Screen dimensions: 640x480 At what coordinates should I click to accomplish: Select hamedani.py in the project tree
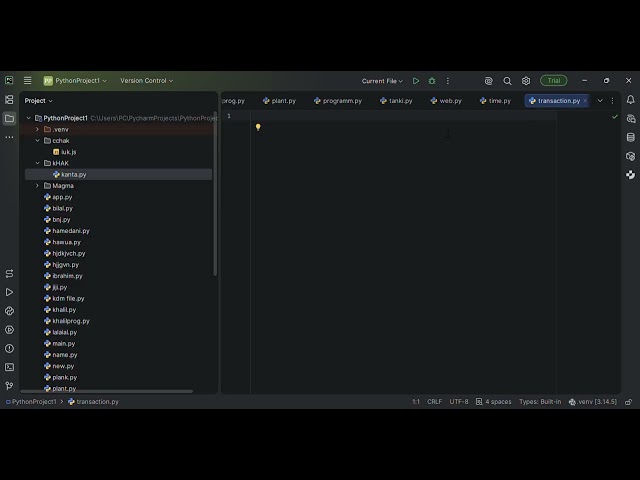[67, 231]
